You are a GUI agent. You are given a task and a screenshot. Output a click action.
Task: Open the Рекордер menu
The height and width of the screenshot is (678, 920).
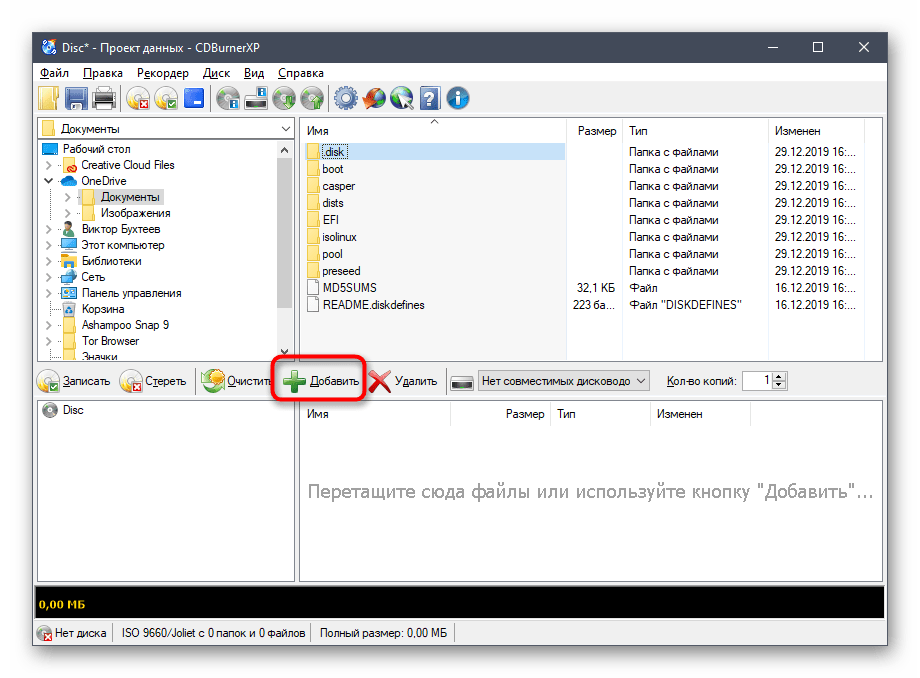(163, 73)
